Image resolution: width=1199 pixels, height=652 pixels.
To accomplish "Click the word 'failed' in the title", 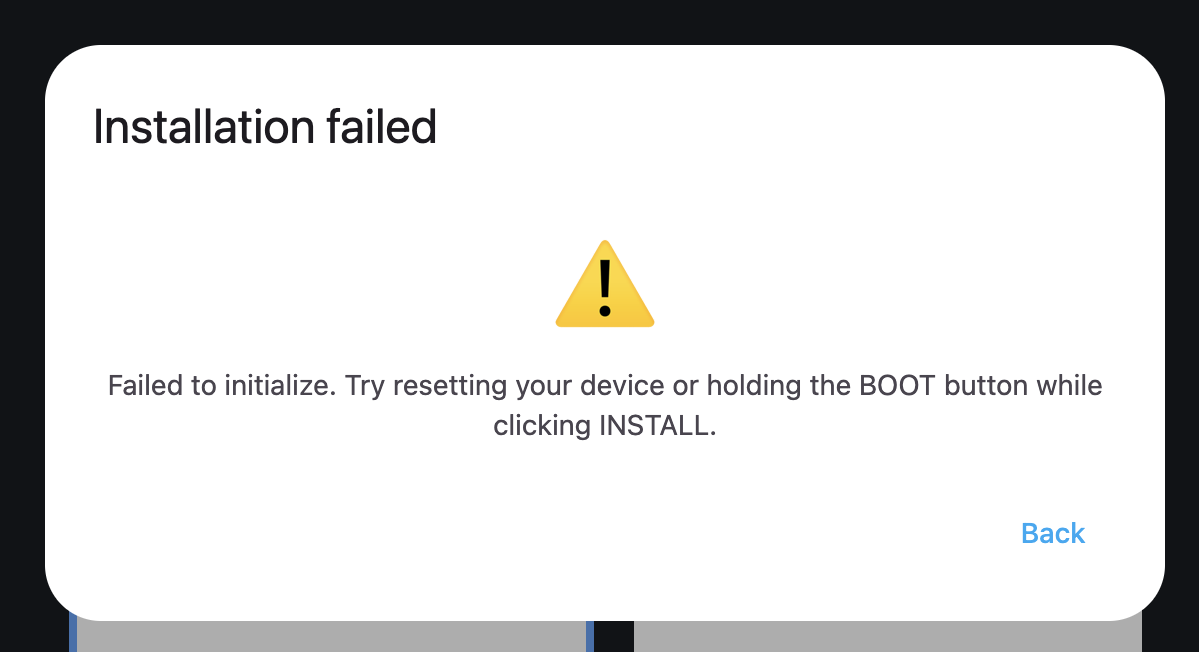I will pyautogui.click(x=382, y=127).
